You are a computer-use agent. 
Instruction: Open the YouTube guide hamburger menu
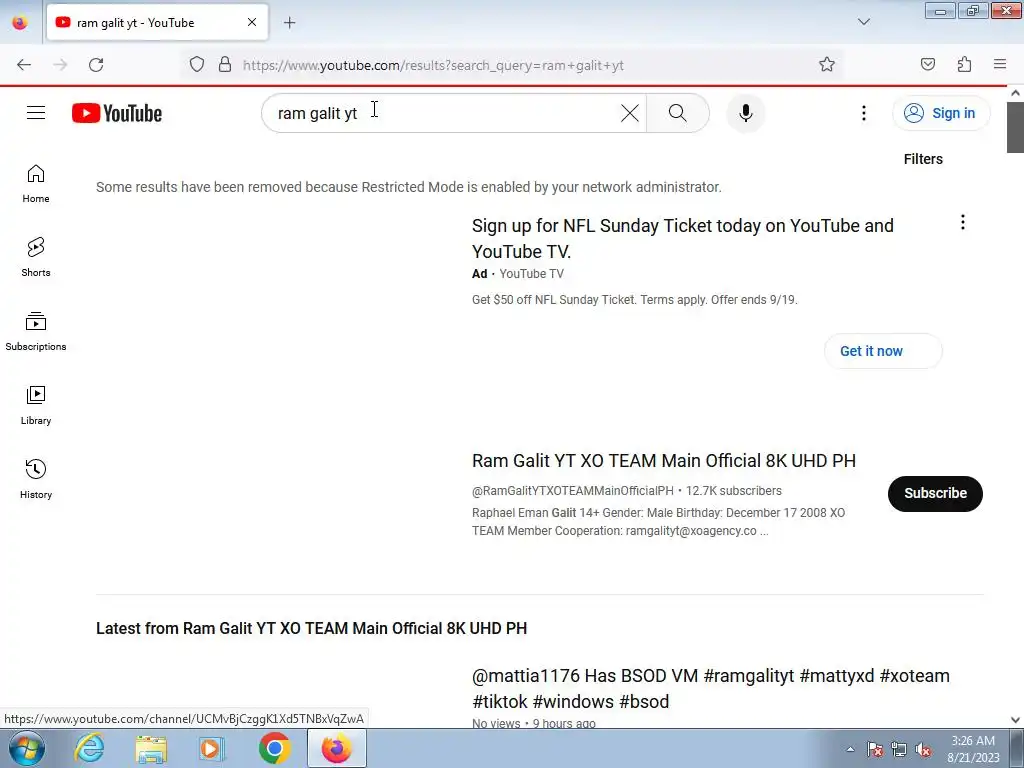(36, 113)
